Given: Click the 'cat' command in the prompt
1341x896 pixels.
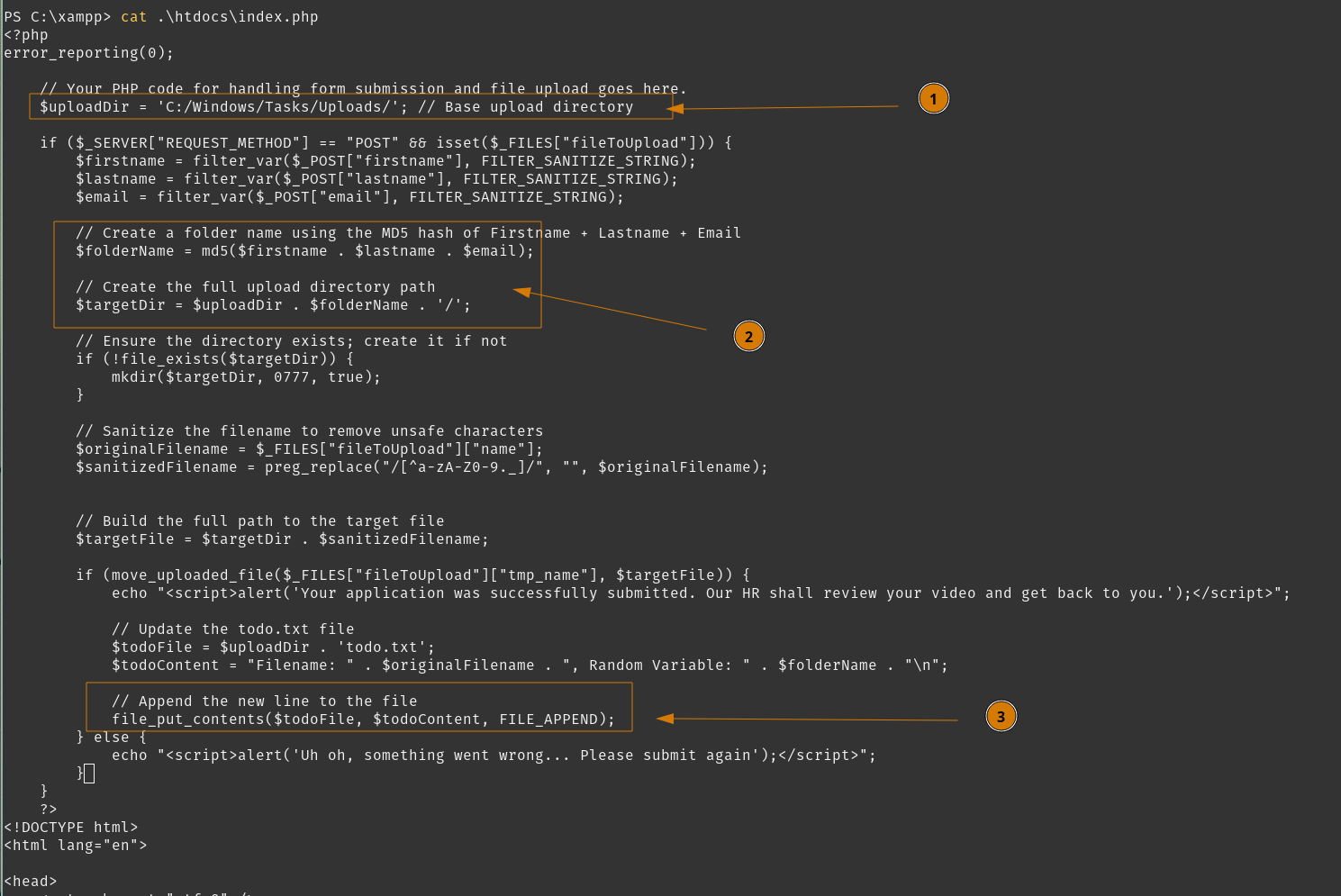Looking at the screenshot, I should coord(133,17).
